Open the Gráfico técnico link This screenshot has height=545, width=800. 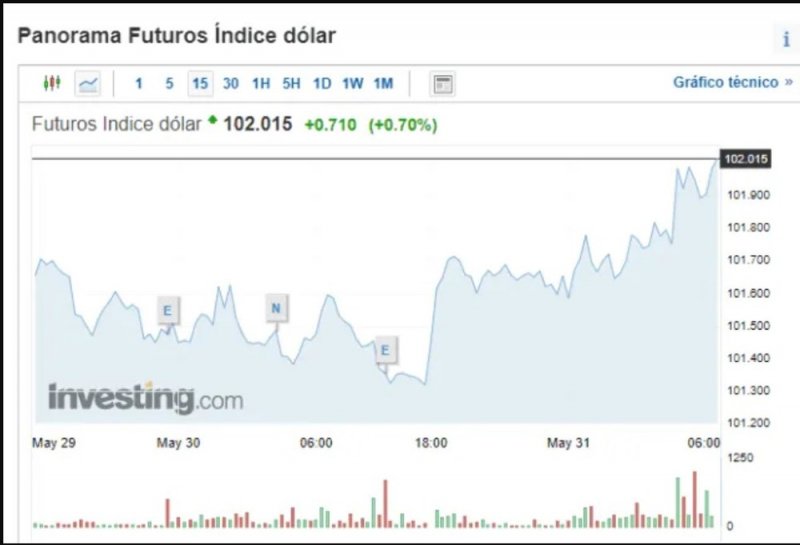(x=732, y=82)
